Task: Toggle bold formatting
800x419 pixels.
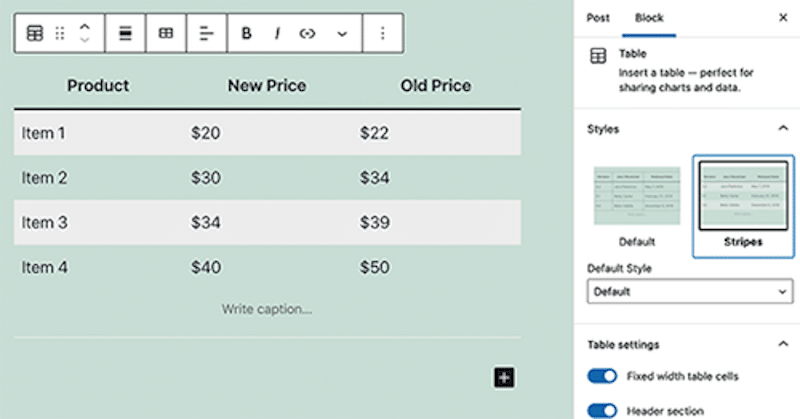Action: [x=246, y=33]
